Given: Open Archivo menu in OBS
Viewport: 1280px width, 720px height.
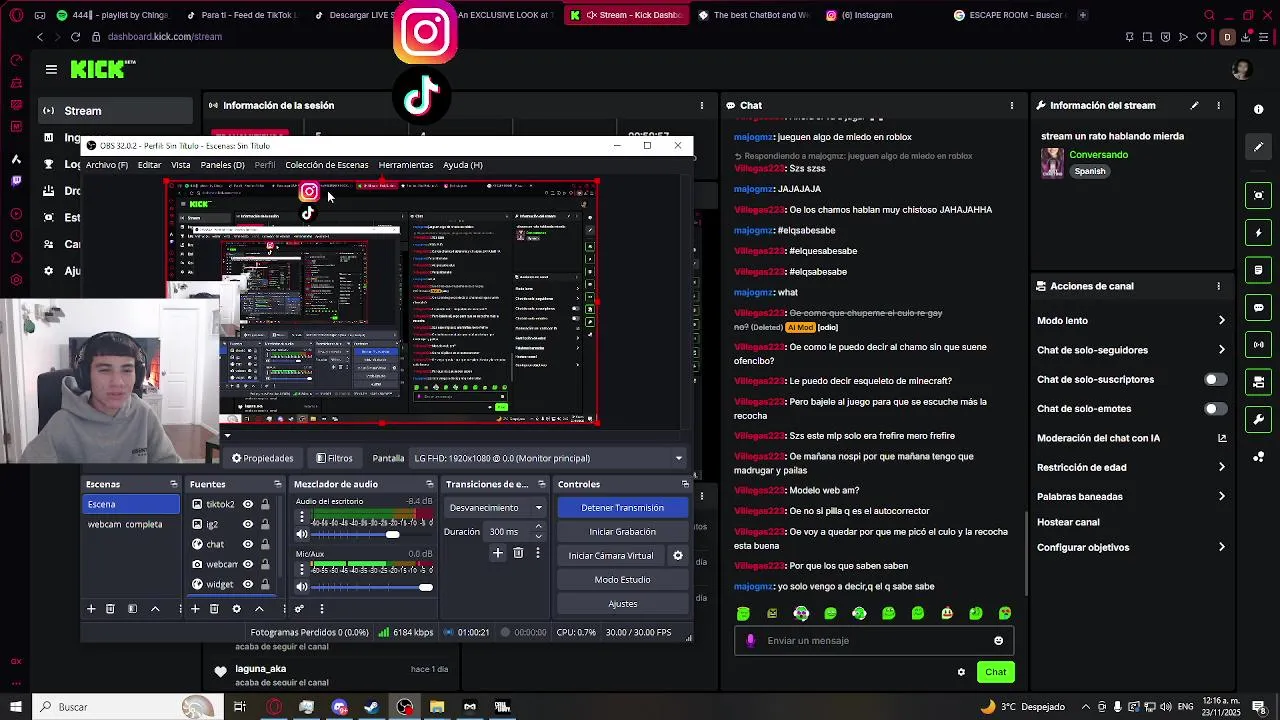Looking at the screenshot, I should coord(107,165).
